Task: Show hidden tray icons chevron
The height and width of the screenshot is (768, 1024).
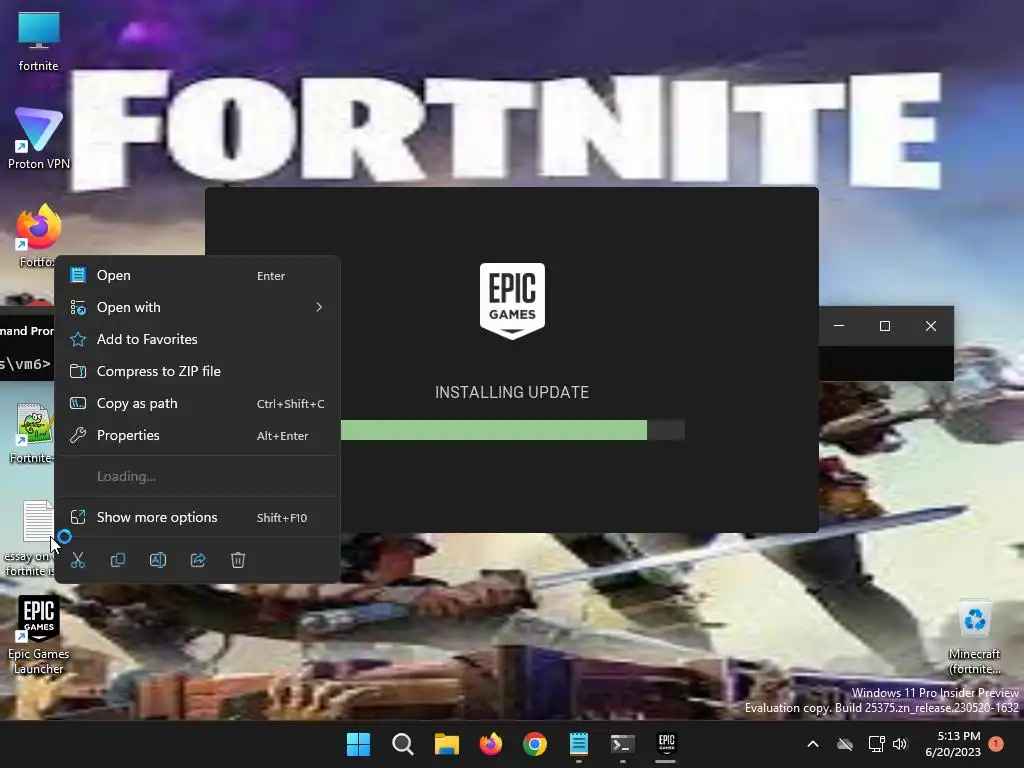Action: click(813, 744)
